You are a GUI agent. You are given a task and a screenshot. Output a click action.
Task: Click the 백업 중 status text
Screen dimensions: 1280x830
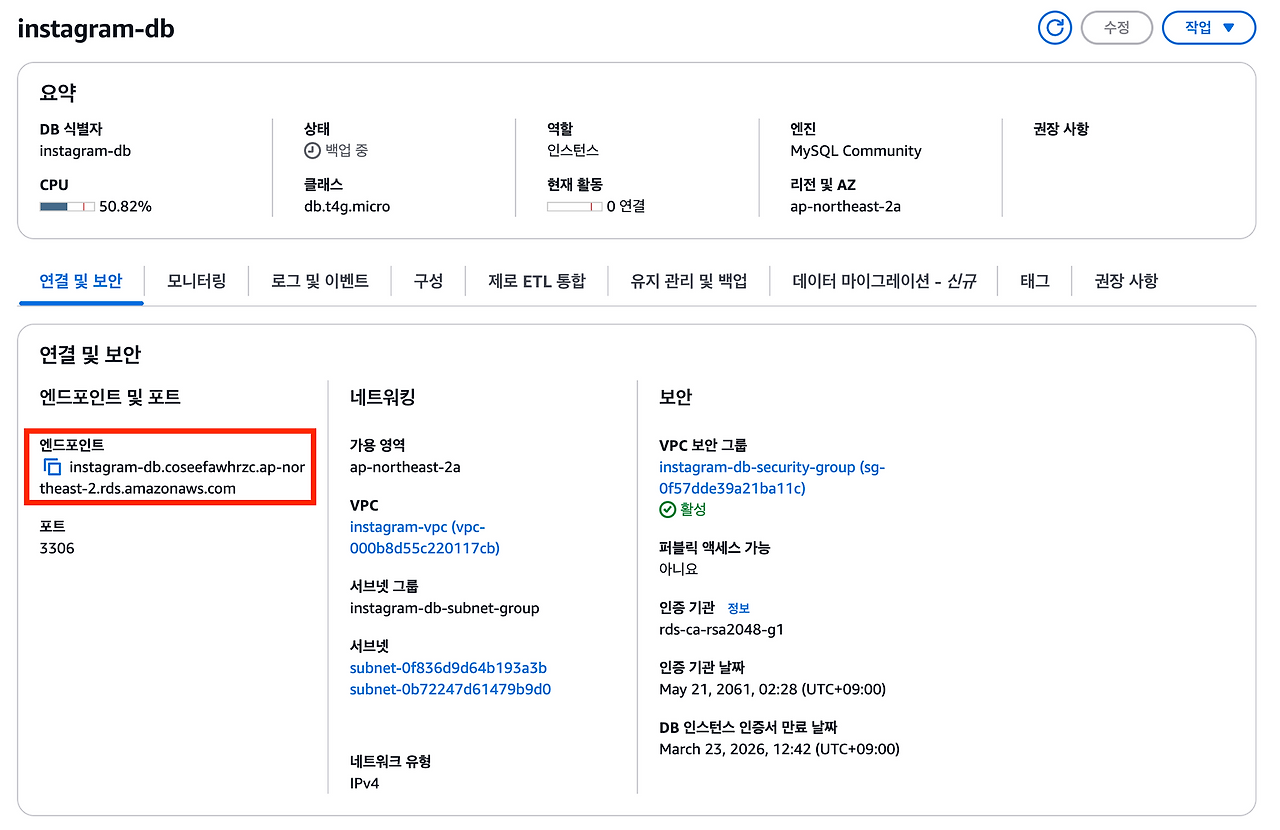347,150
